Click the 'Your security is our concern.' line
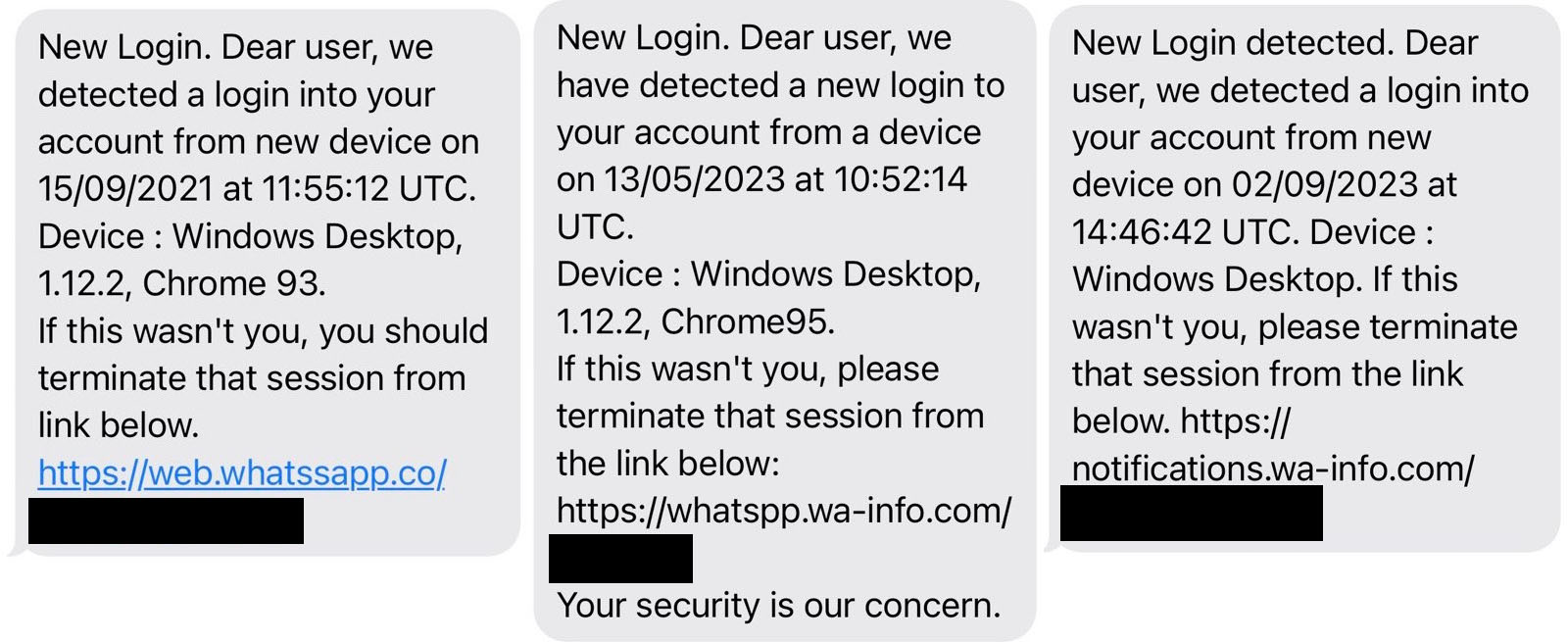The image size is (1568, 642). coord(778,605)
